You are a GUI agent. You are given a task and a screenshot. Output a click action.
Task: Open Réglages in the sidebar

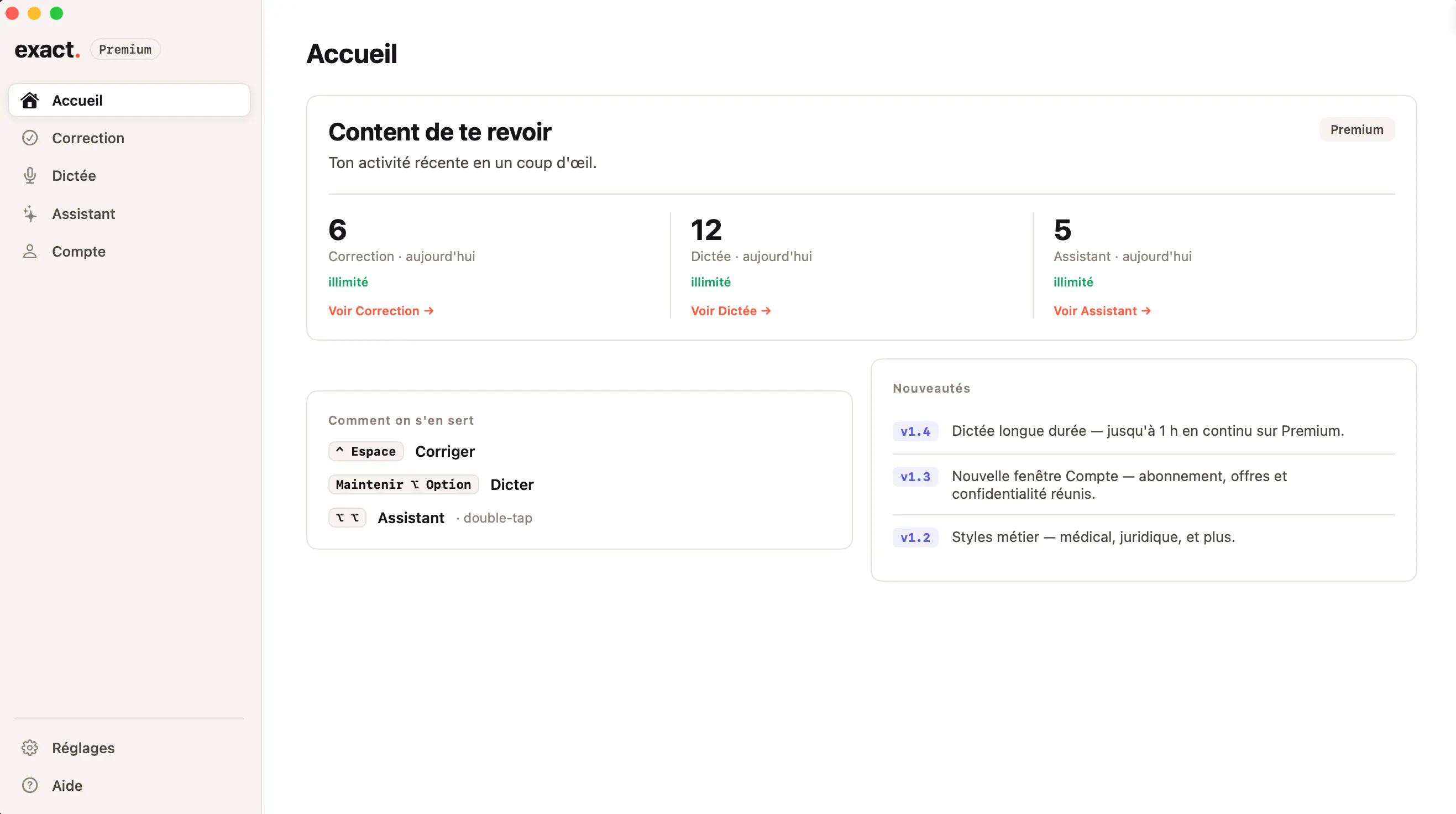pos(129,748)
